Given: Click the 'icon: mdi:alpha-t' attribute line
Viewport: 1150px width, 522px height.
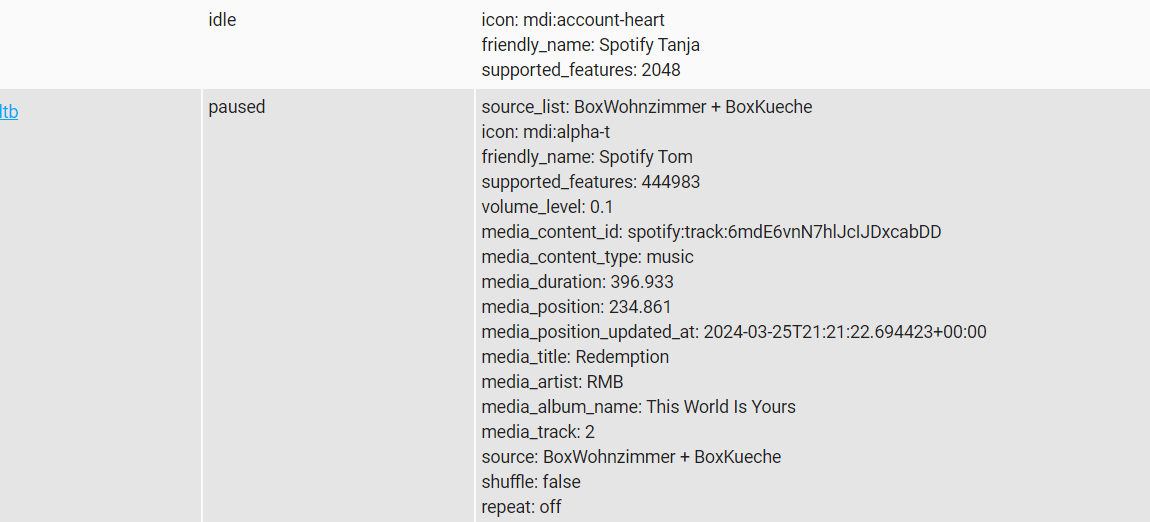Looking at the screenshot, I should tap(546, 132).
